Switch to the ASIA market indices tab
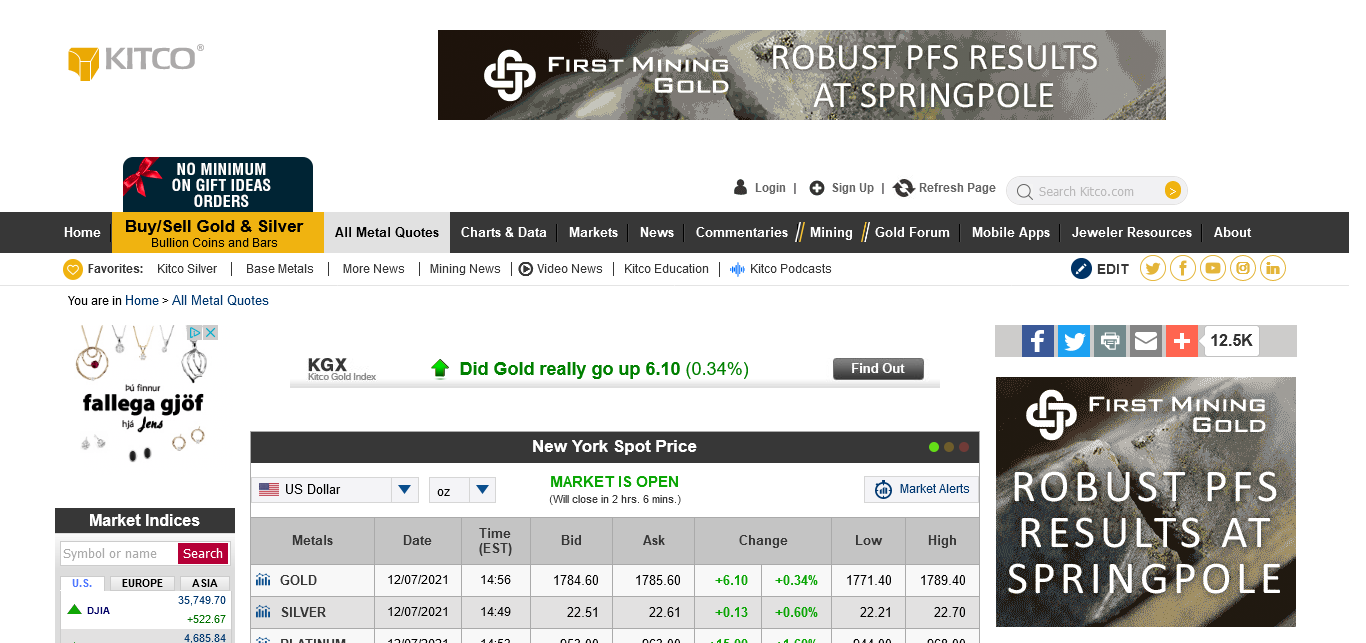Viewport: 1366px width, 643px height. [204, 583]
